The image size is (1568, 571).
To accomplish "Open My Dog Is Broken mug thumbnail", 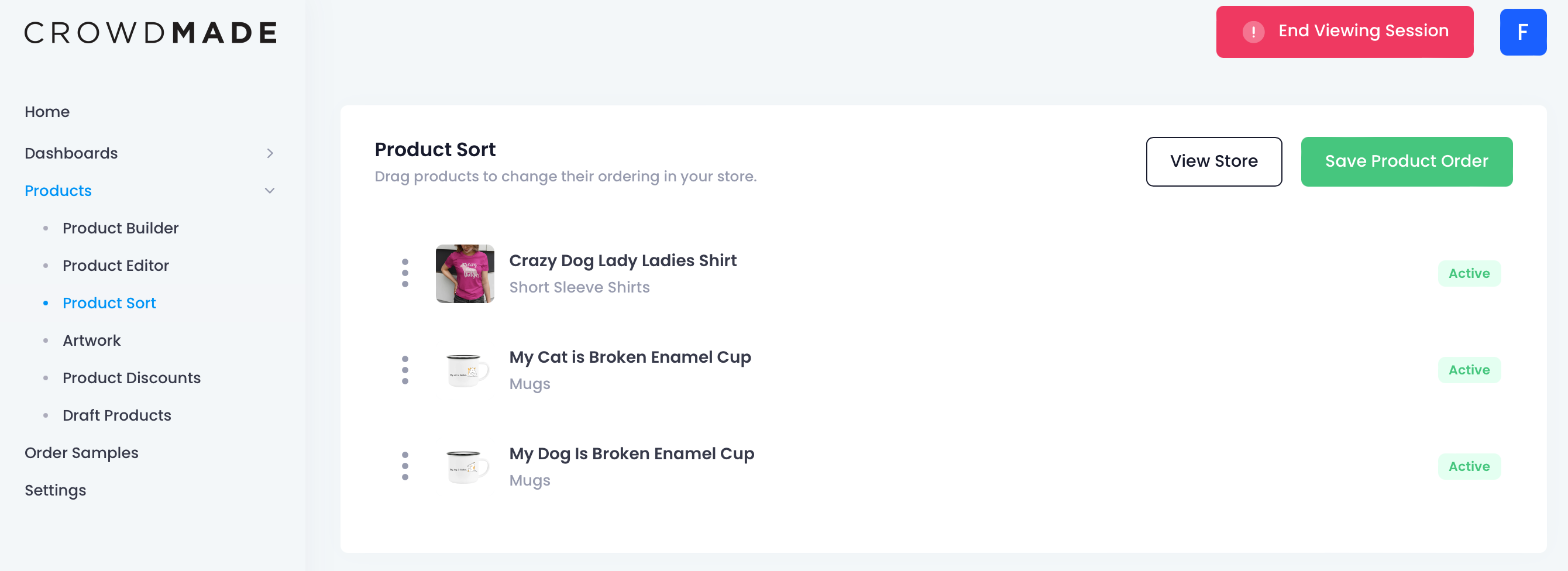I will (x=465, y=466).
